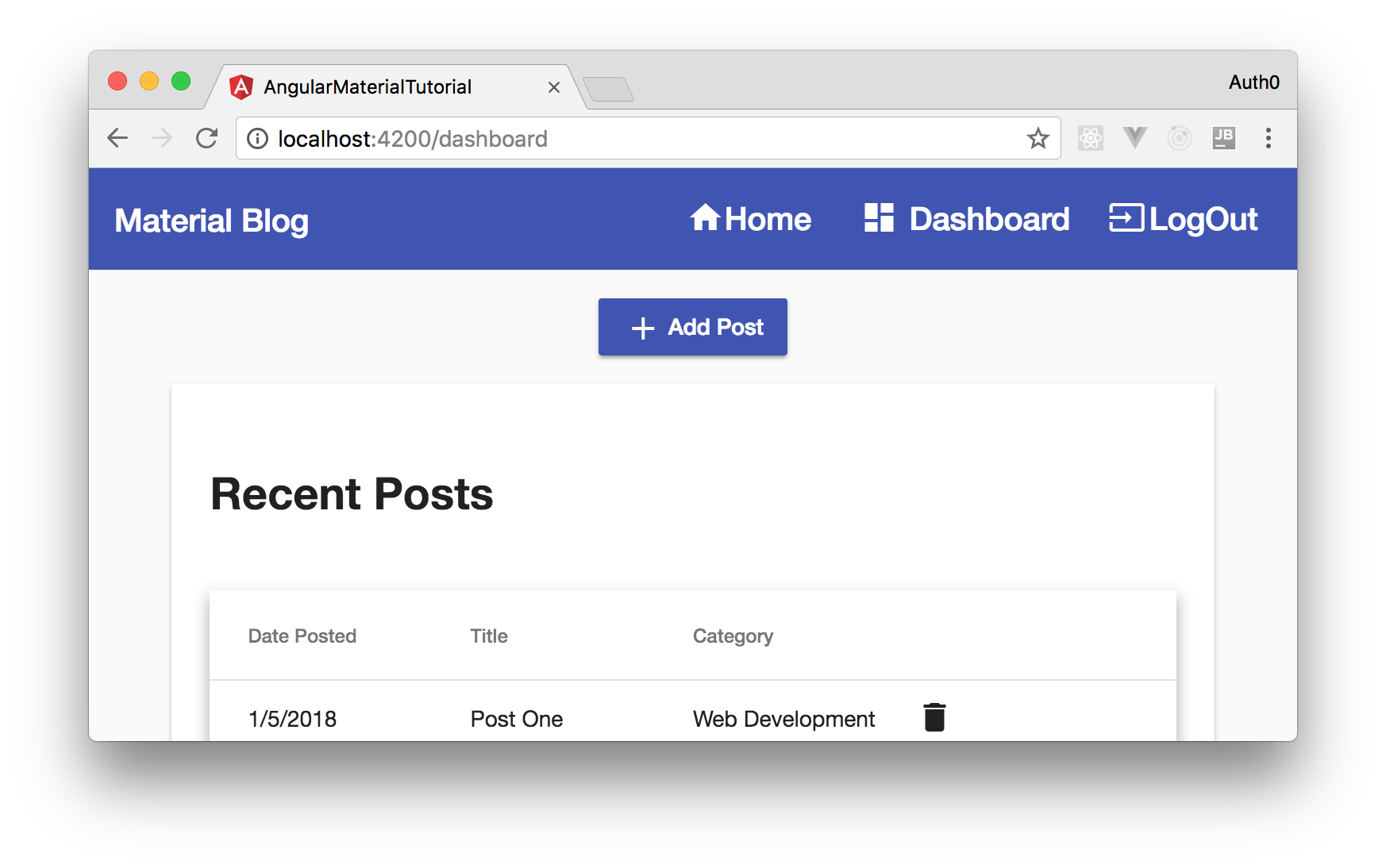1386x868 pixels.
Task: Close the AngularMaterialTutorial tab
Action: point(554,87)
